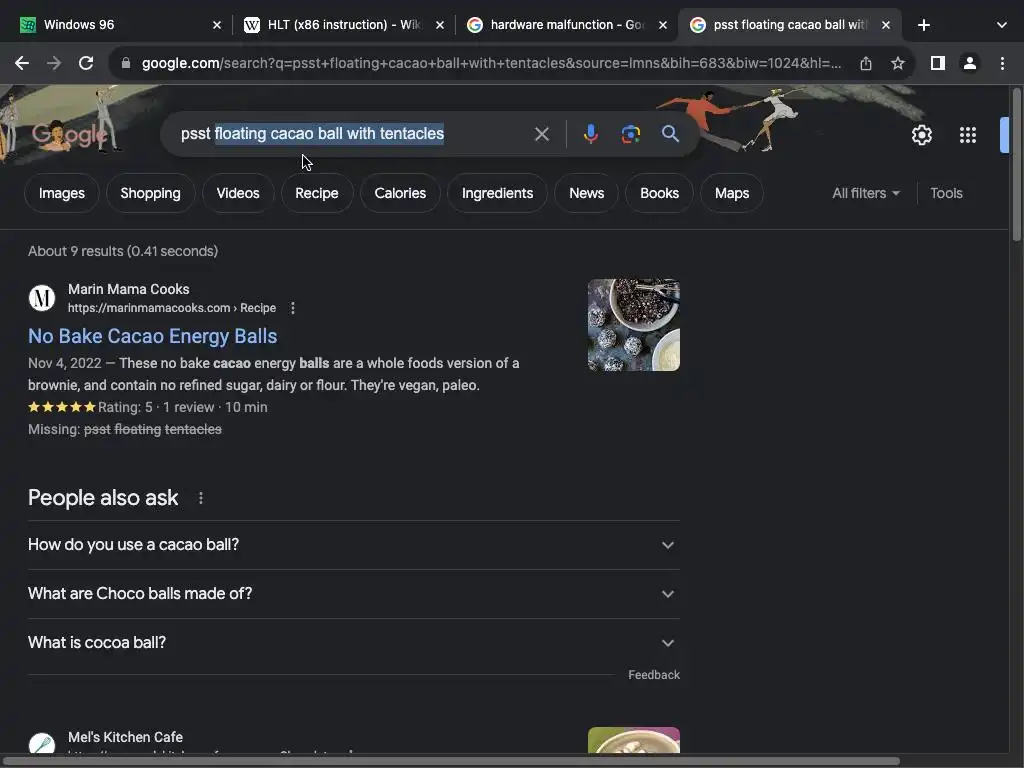Image resolution: width=1024 pixels, height=768 pixels.
Task: Open No Bake Cacao Energy Balls link
Action: pos(152,336)
